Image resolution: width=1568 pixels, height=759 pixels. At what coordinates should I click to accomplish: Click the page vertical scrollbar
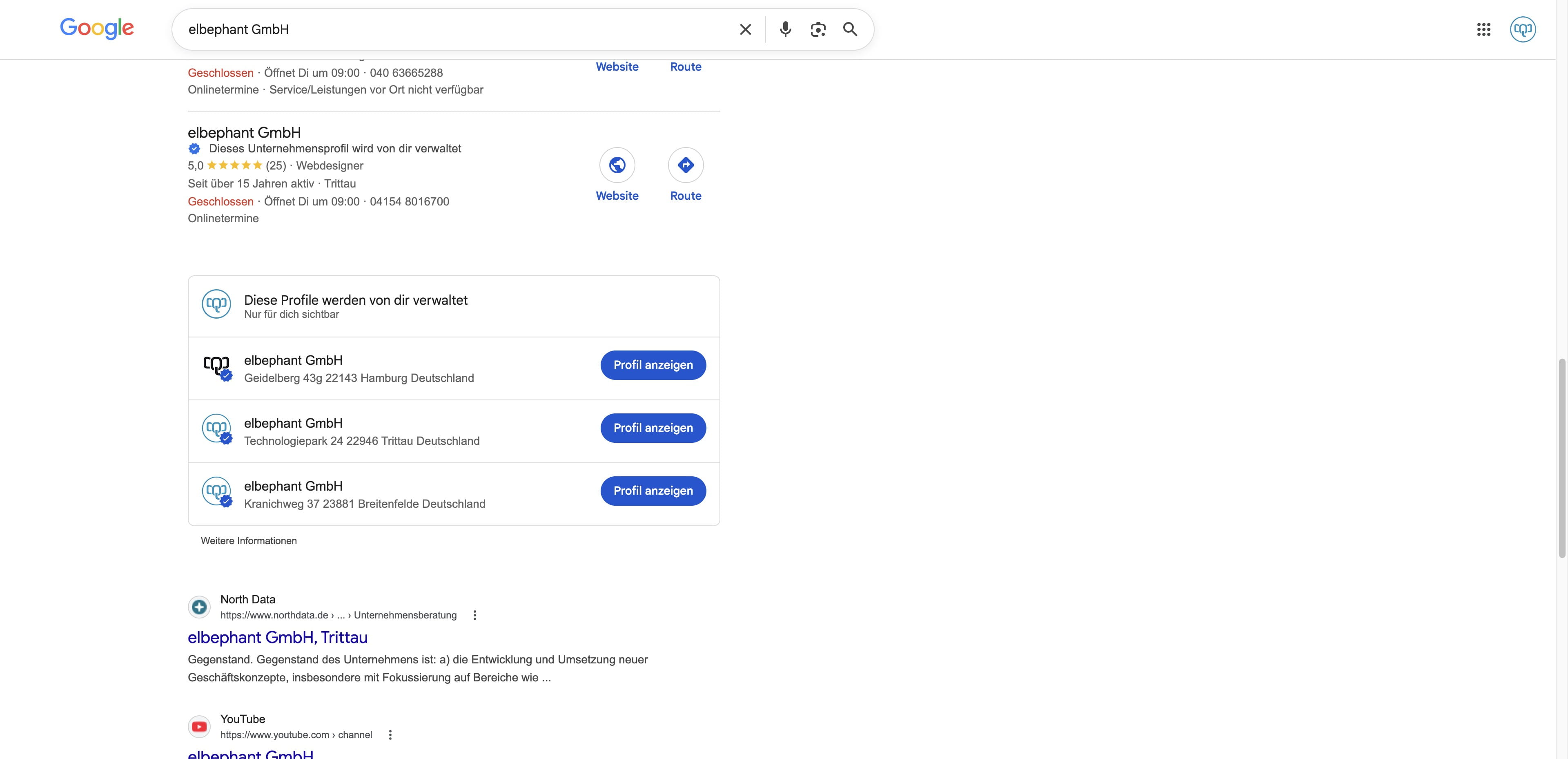pos(1562,458)
